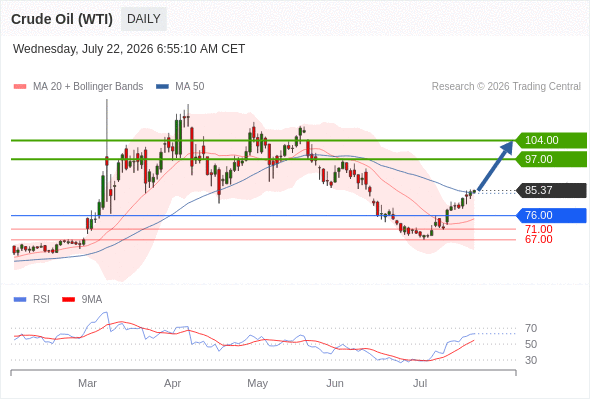
Task: Toggle the RSI legend label
Action: pyautogui.click(x=41, y=300)
